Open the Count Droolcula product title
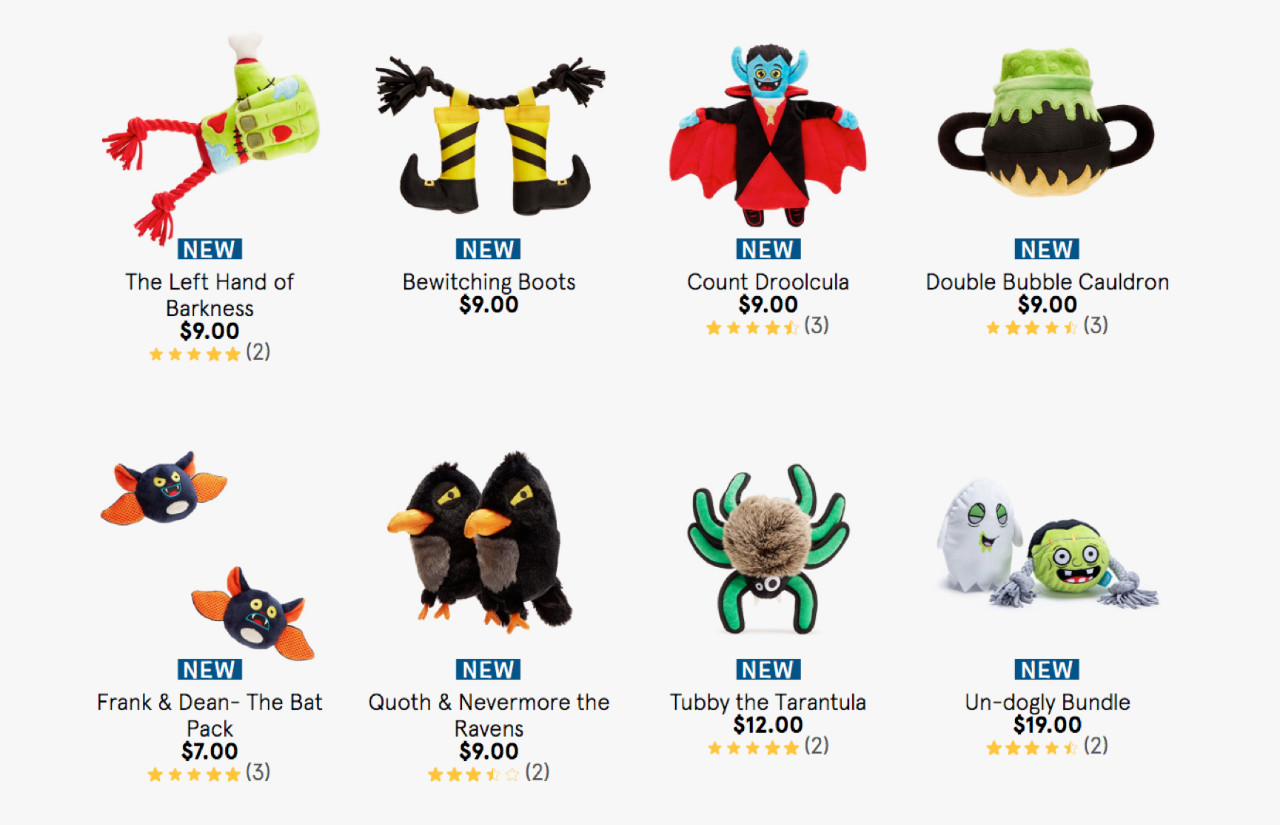The width and height of the screenshot is (1280, 825). (x=768, y=282)
